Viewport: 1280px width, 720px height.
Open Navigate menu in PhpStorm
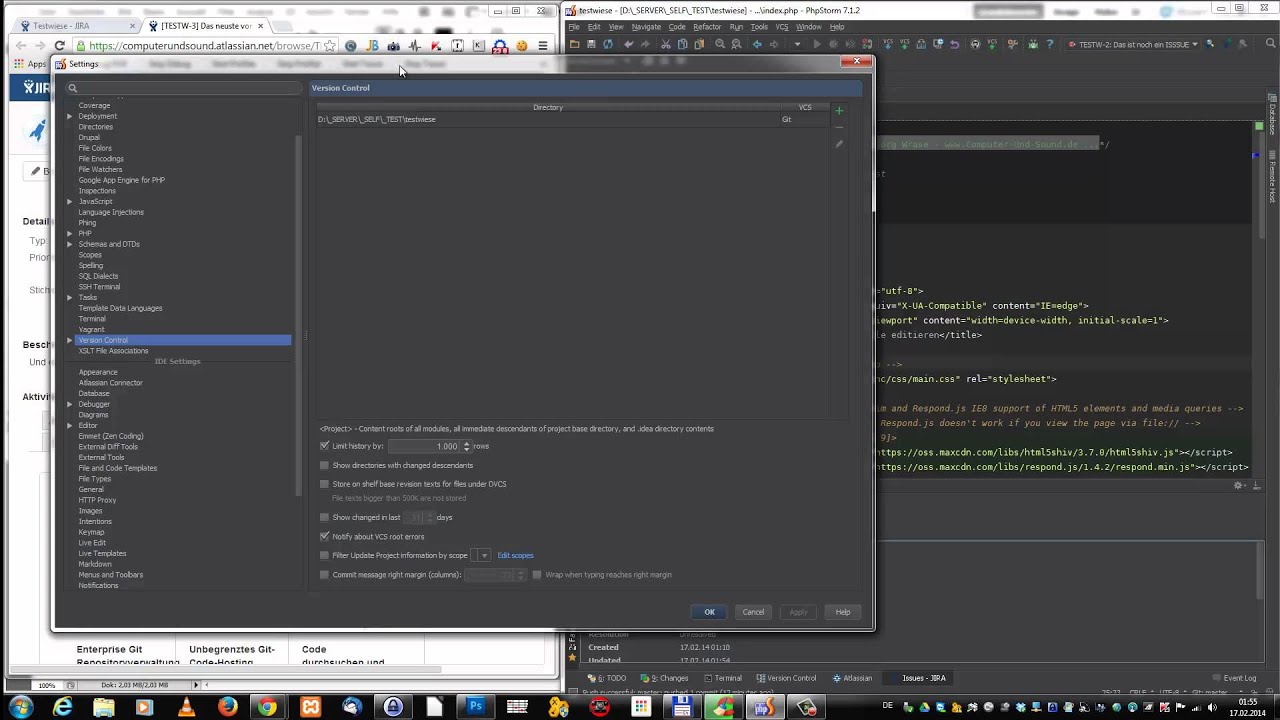coord(646,27)
